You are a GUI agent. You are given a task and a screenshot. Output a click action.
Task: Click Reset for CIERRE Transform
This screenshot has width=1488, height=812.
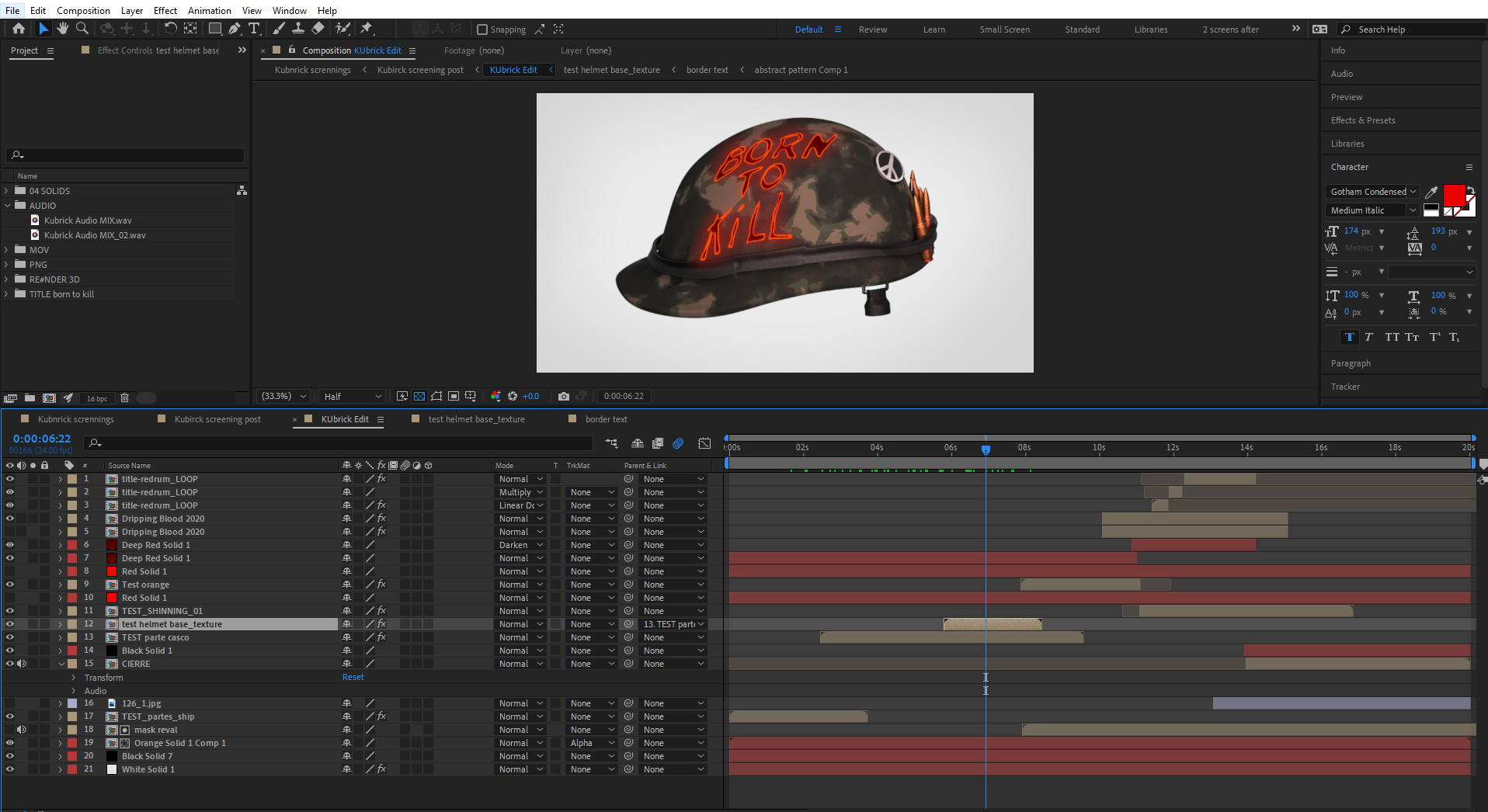click(x=353, y=677)
